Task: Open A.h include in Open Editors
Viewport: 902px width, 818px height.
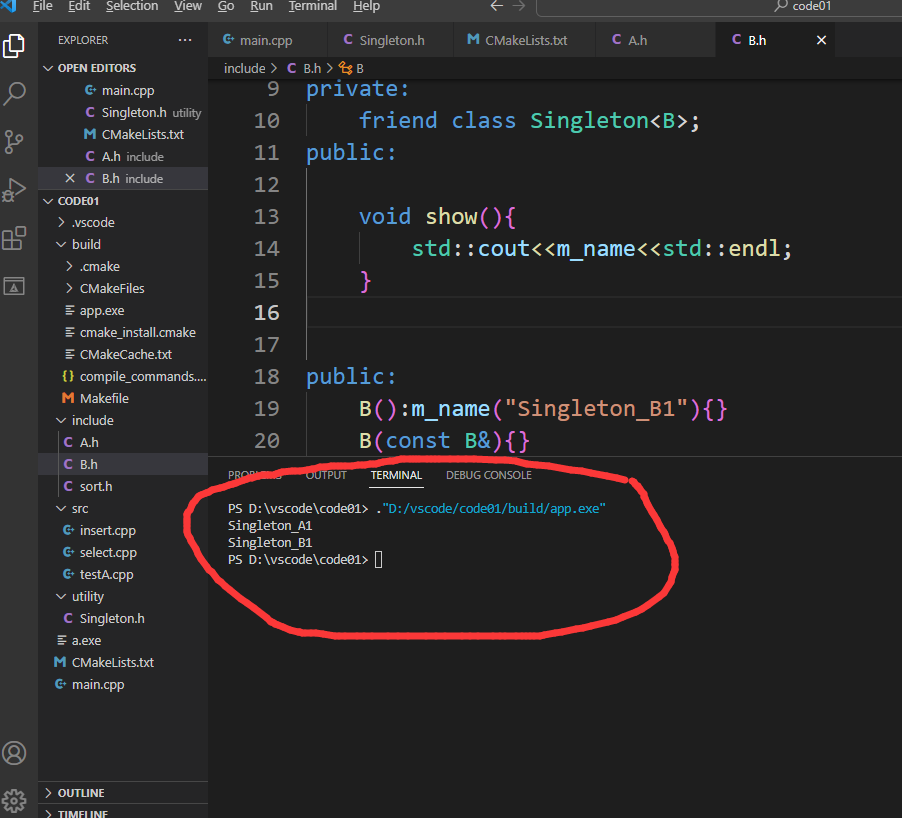Action: click(123, 156)
